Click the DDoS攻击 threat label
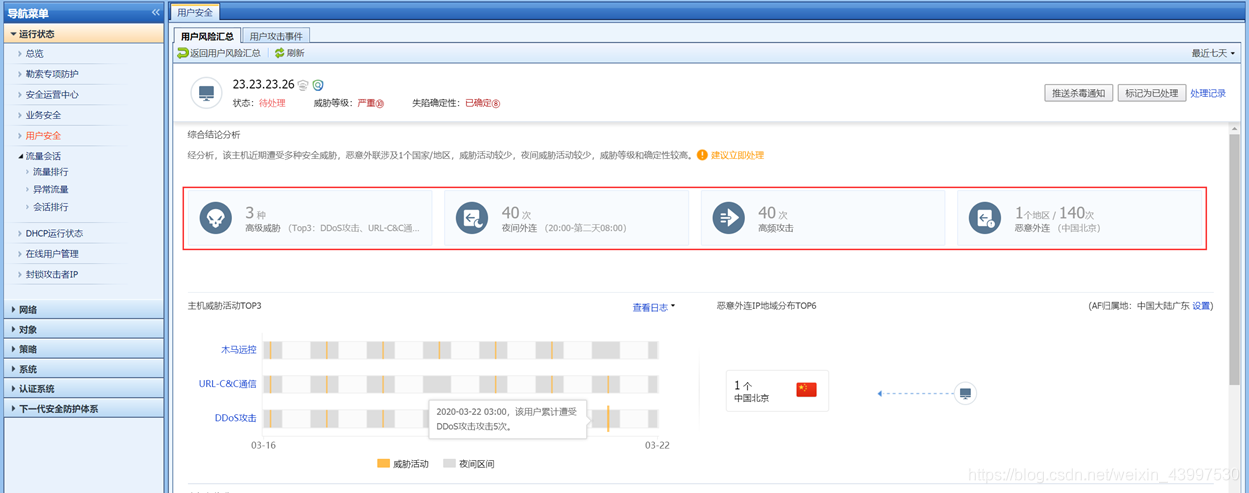The height and width of the screenshot is (493, 1249). pos(236,417)
